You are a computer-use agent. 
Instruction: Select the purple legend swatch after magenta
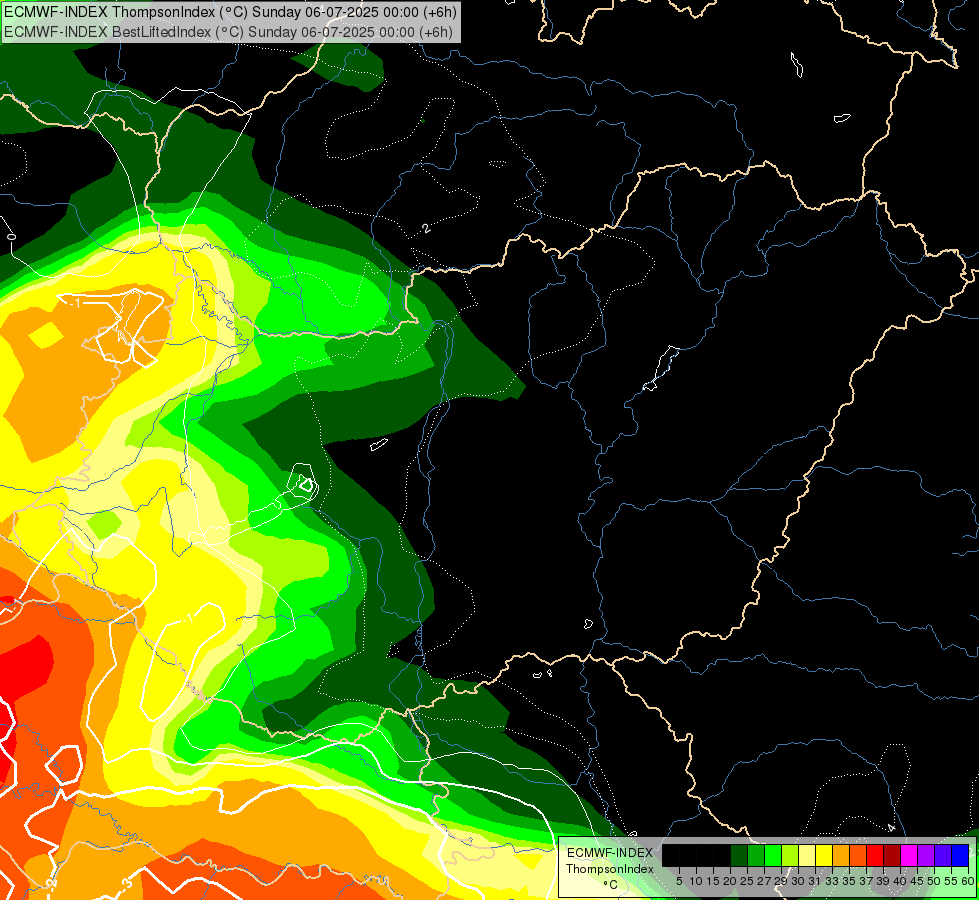(926, 855)
